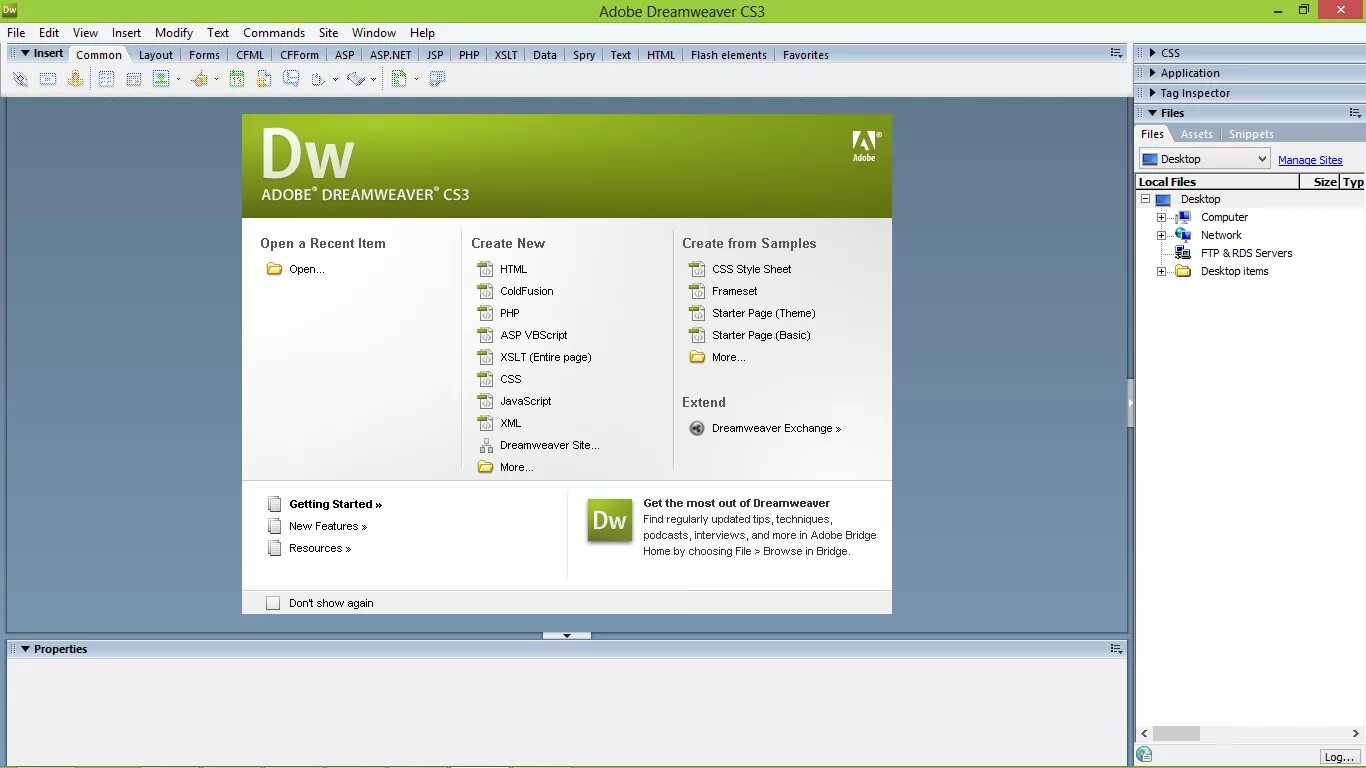Screen dimensions: 1366x768
Task: Open the Script dropdown arrow
Action: 373,79
